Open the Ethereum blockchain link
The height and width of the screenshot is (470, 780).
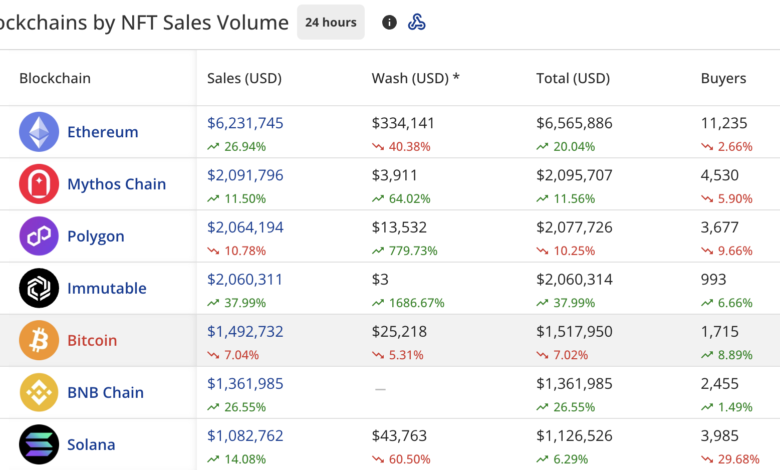(x=102, y=132)
